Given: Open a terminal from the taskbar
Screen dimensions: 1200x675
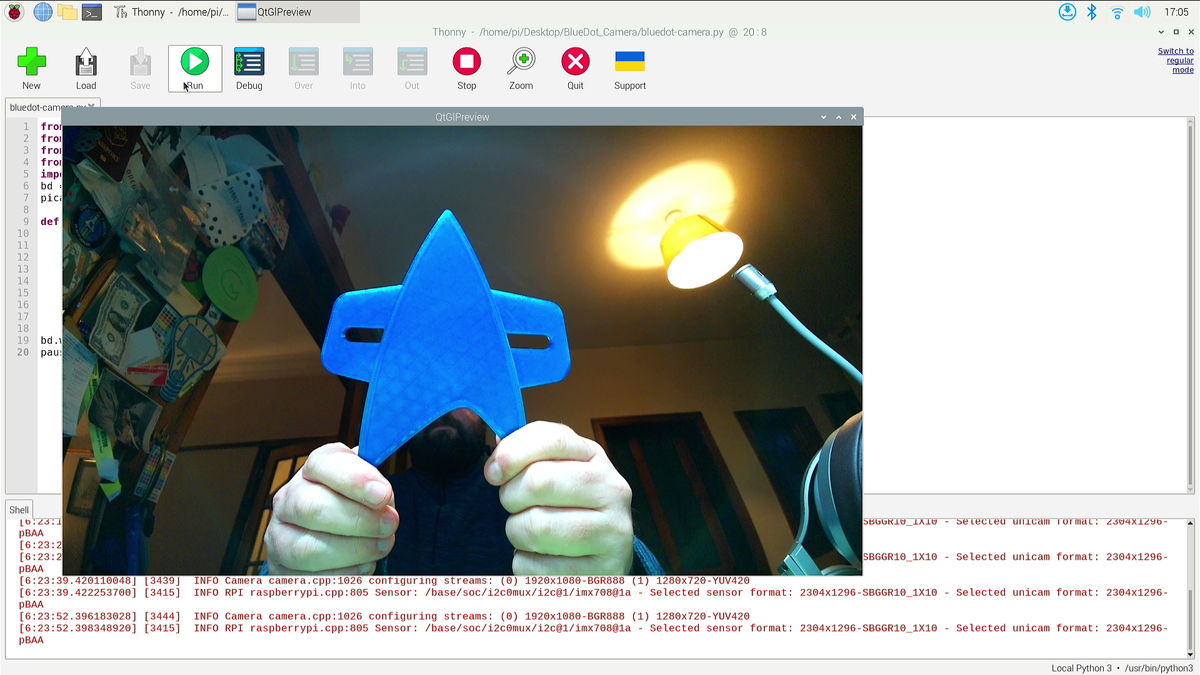Looking at the screenshot, I should [92, 12].
